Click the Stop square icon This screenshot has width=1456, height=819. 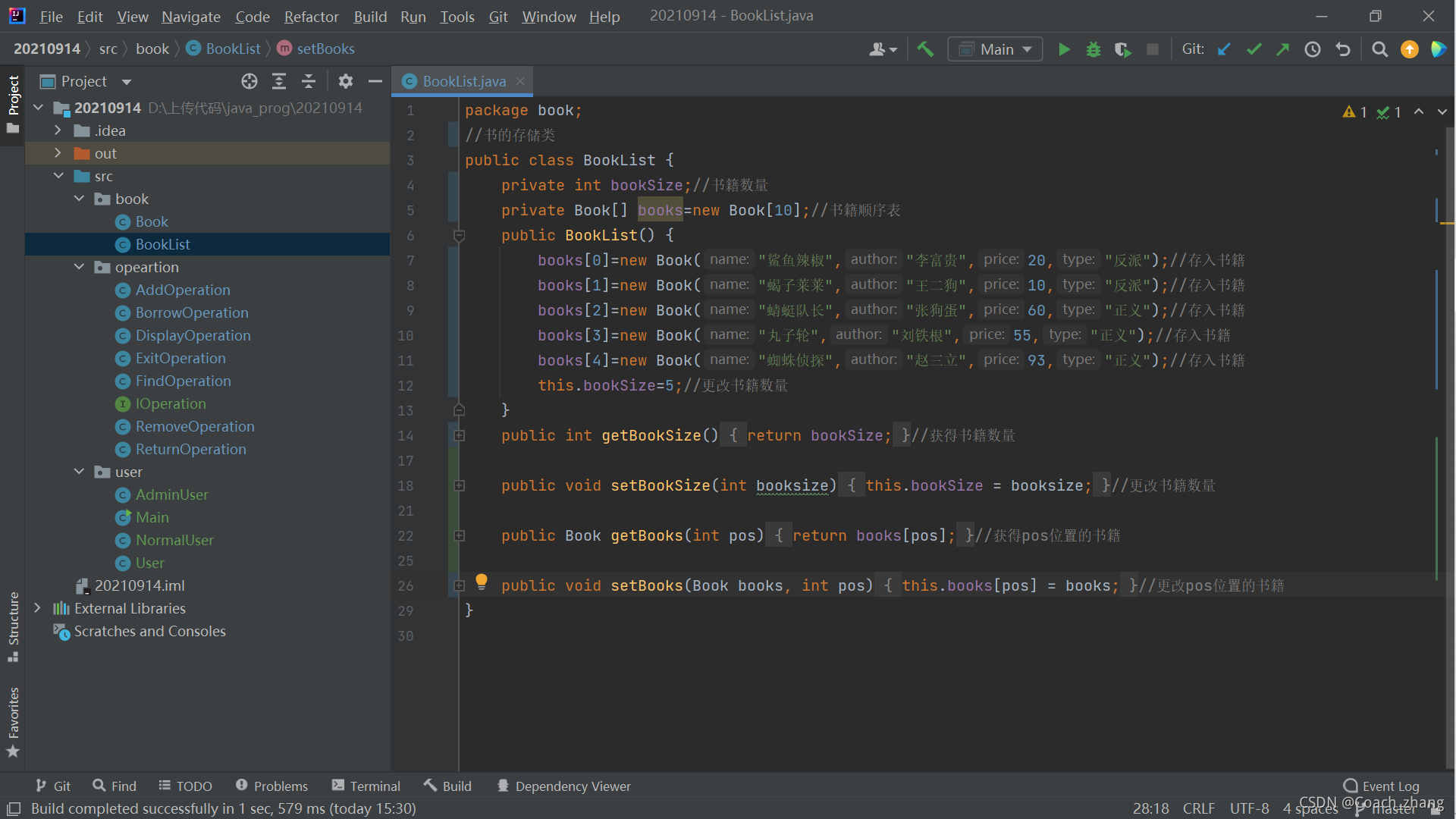point(1153,49)
